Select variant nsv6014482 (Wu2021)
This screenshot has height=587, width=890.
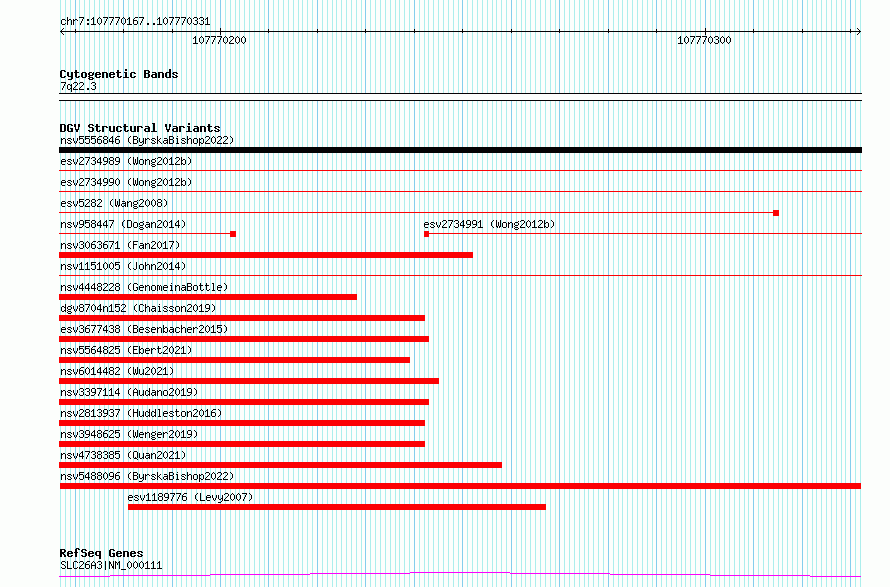pyautogui.click(x=117, y=371)
